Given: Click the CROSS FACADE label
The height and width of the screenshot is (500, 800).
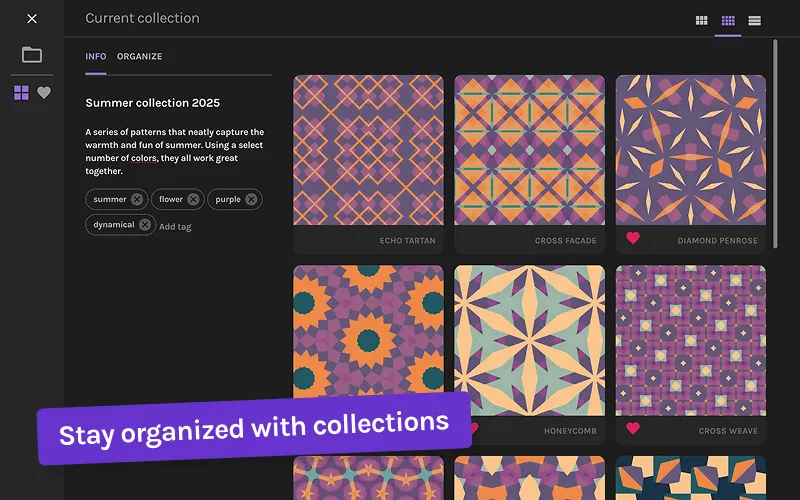Looking at the screenshot, I should [566, 241].
